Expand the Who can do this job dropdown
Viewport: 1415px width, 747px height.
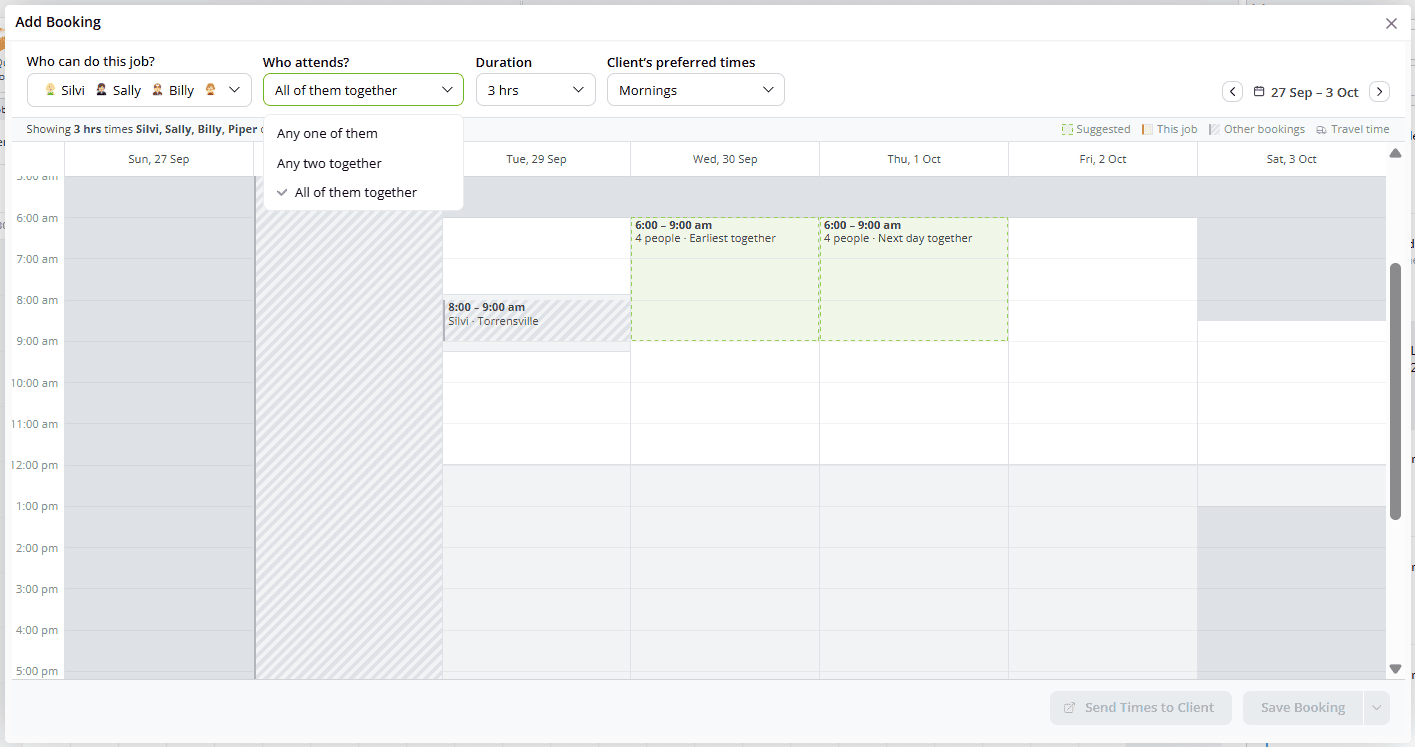(235, 90)
